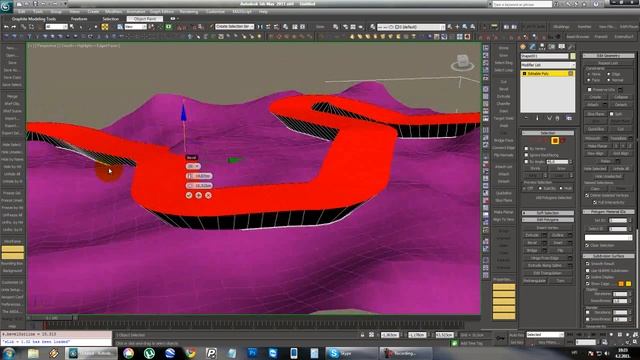This screenshot has width=640, height=360.
Task: Open selection filter dropdown in toolbar
Action: tap(57, 27)
